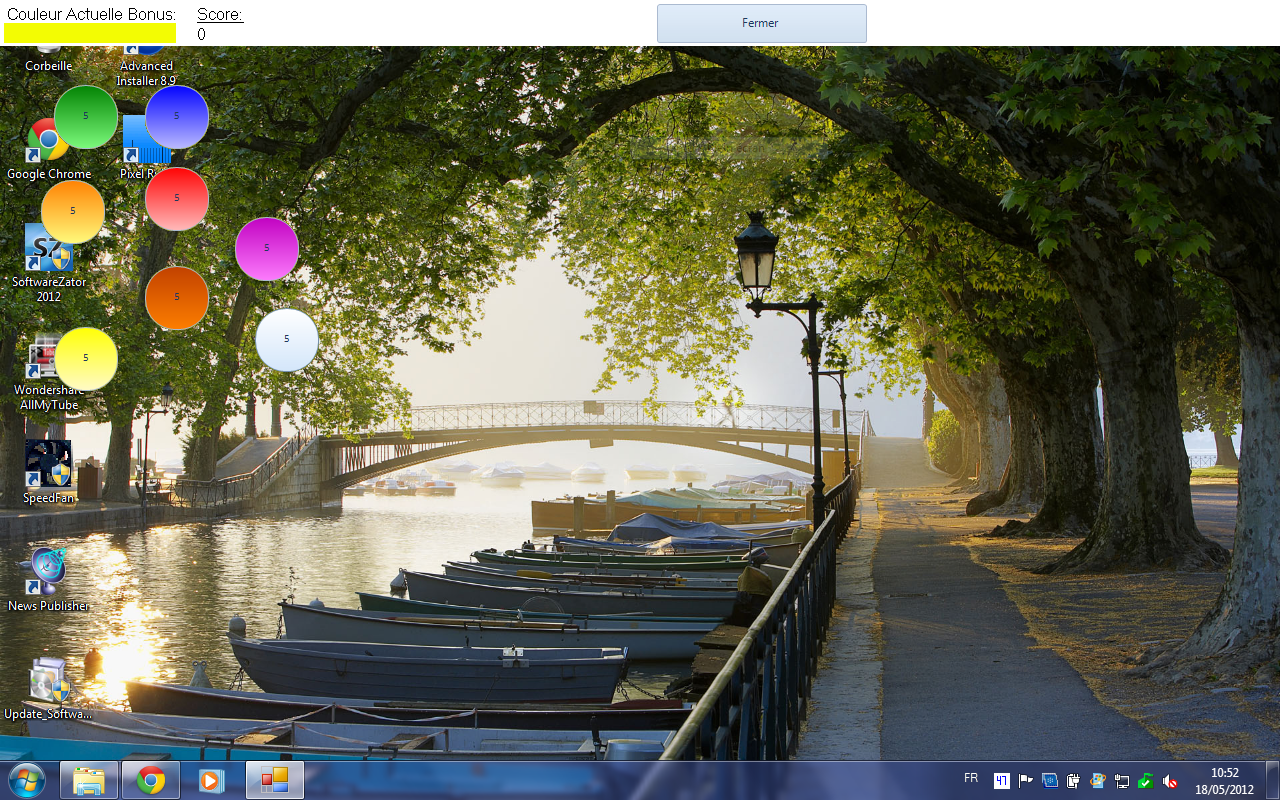Pop the blue ball

point(177,117)
